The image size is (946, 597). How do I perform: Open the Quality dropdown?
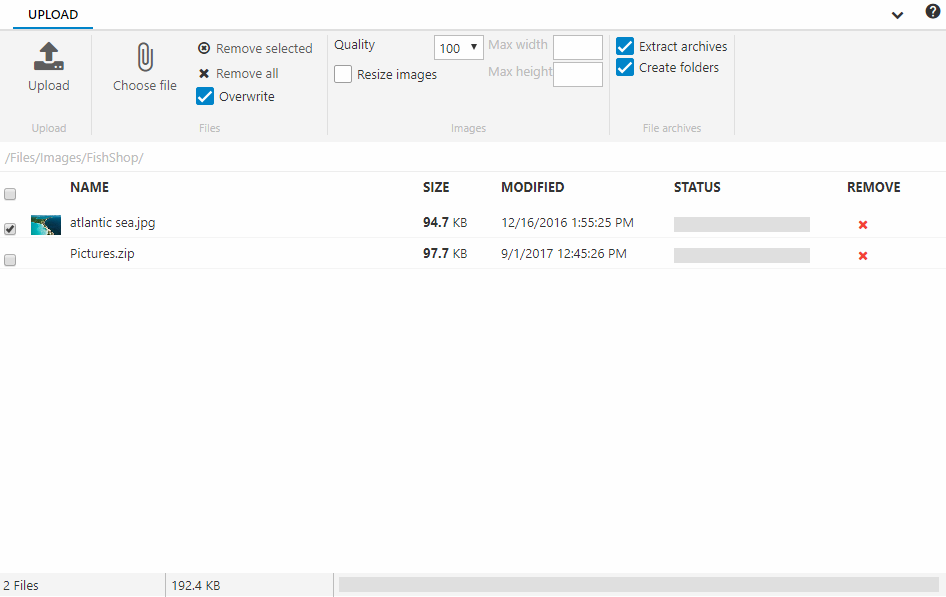[459, 48]
